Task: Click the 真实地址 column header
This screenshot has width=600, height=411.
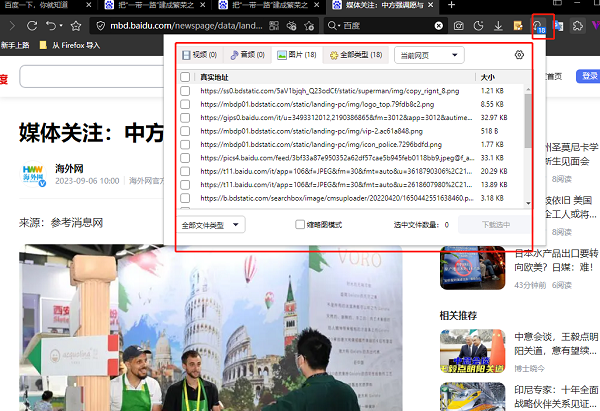Action: point(214,77)
